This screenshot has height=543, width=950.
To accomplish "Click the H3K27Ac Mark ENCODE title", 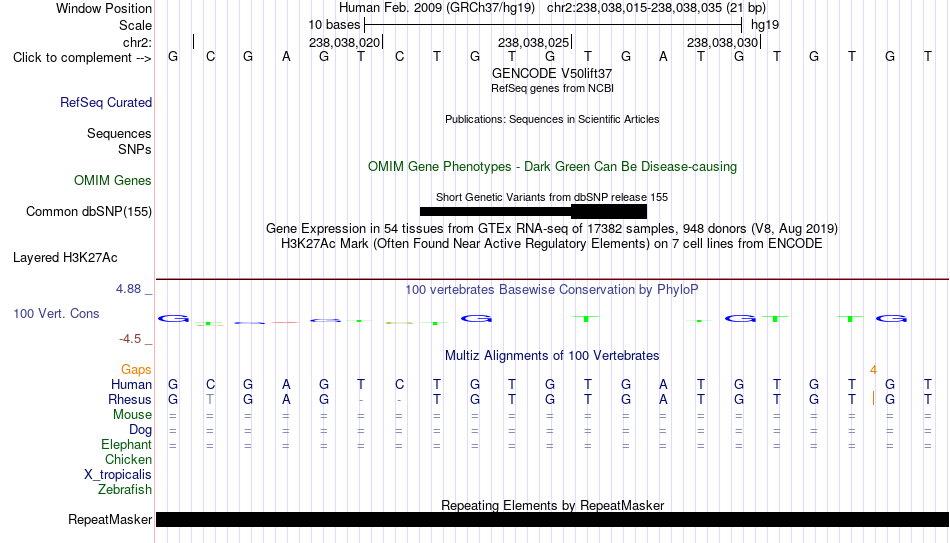I will [x=552, y=244].
